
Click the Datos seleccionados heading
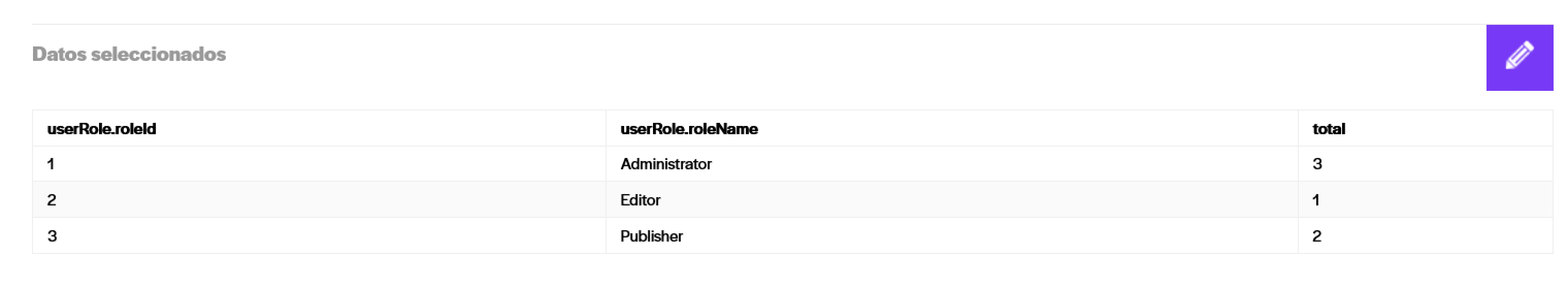(x=129, y=54)
